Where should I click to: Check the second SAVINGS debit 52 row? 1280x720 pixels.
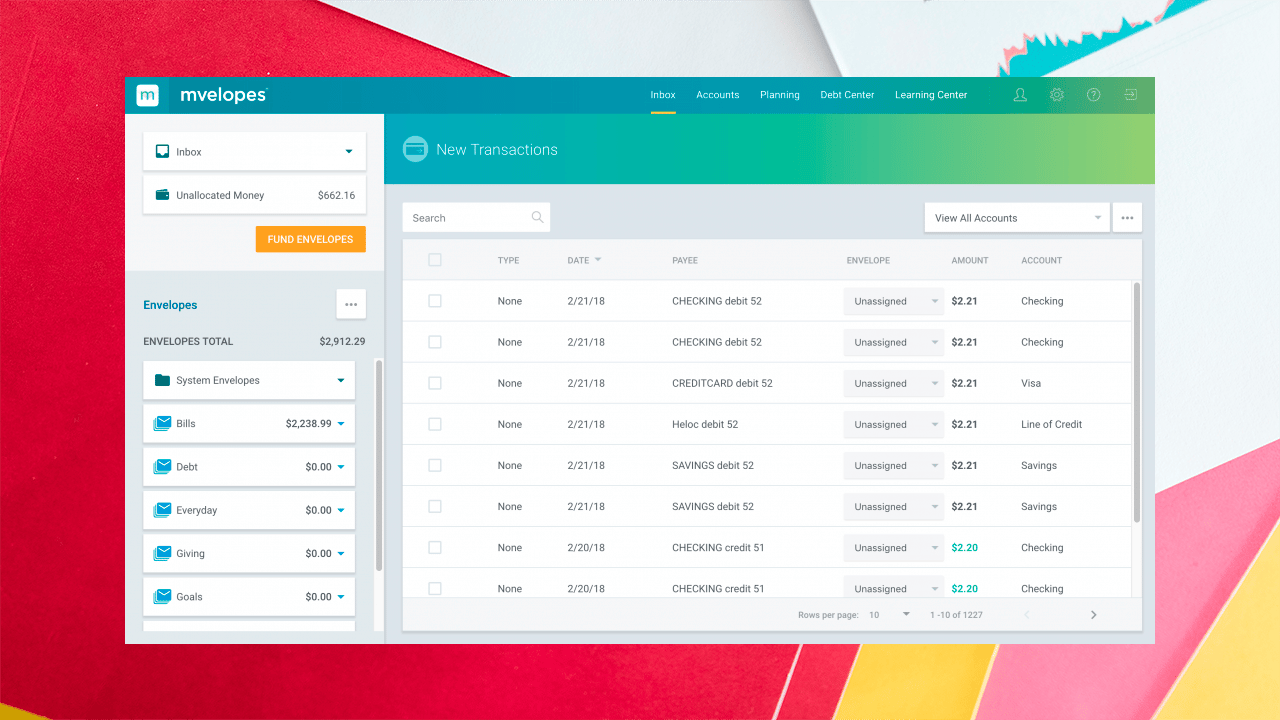[435, 506]
